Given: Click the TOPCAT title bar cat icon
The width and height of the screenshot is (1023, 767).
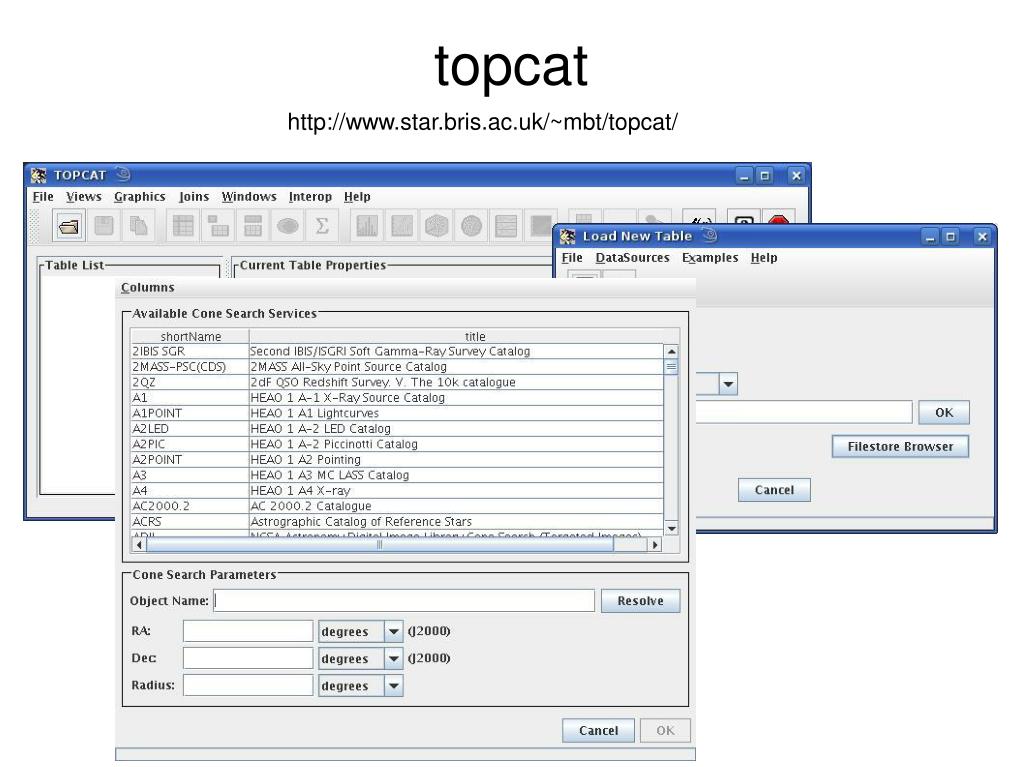Looking at the screenshot, I should point(38,175).
